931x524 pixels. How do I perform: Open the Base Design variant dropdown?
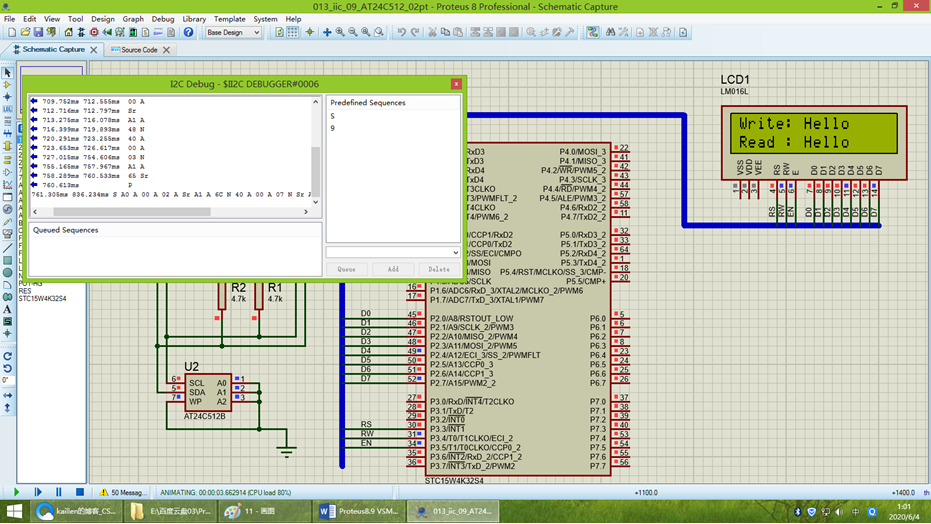click(233, 33)
